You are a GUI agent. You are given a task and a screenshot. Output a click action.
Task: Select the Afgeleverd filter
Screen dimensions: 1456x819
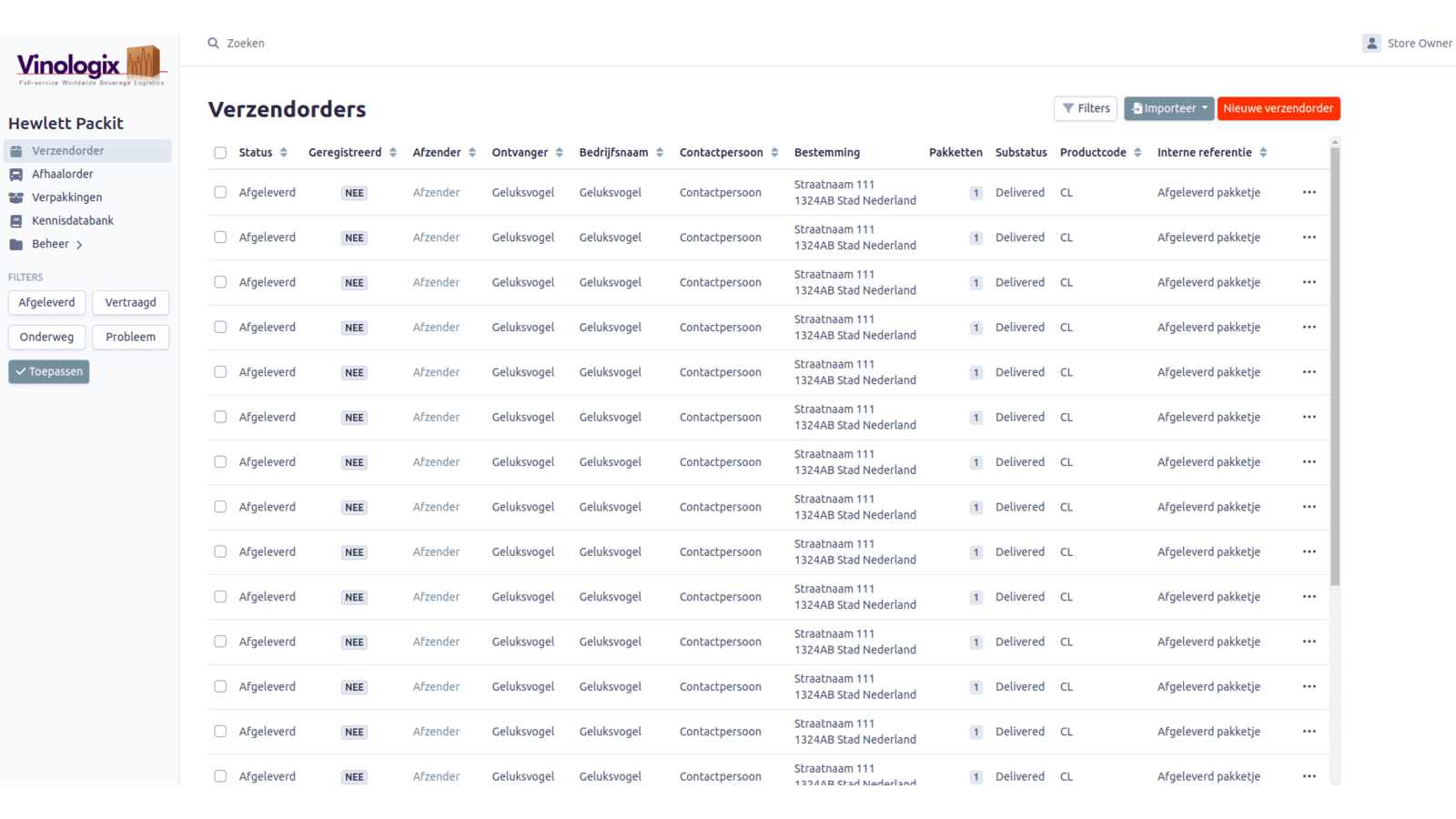47,303
